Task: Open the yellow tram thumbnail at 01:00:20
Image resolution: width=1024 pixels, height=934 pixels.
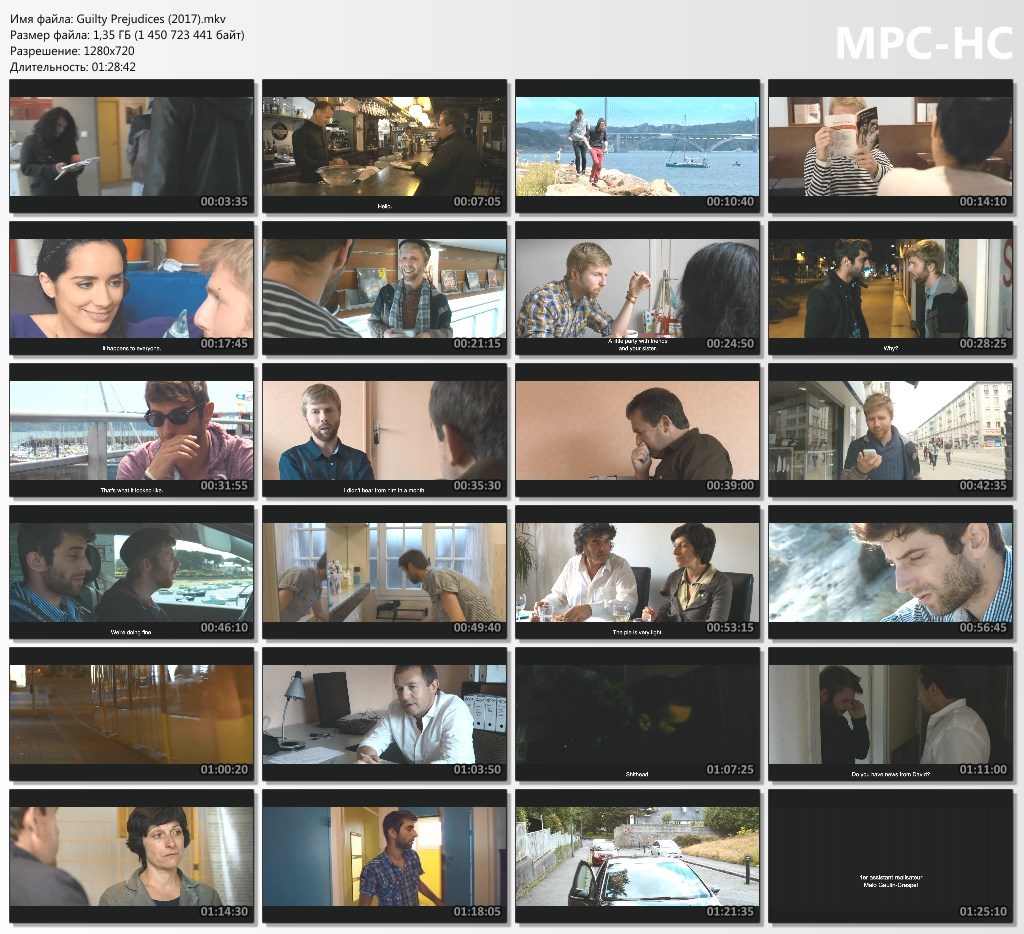Action: coord(131,715)
